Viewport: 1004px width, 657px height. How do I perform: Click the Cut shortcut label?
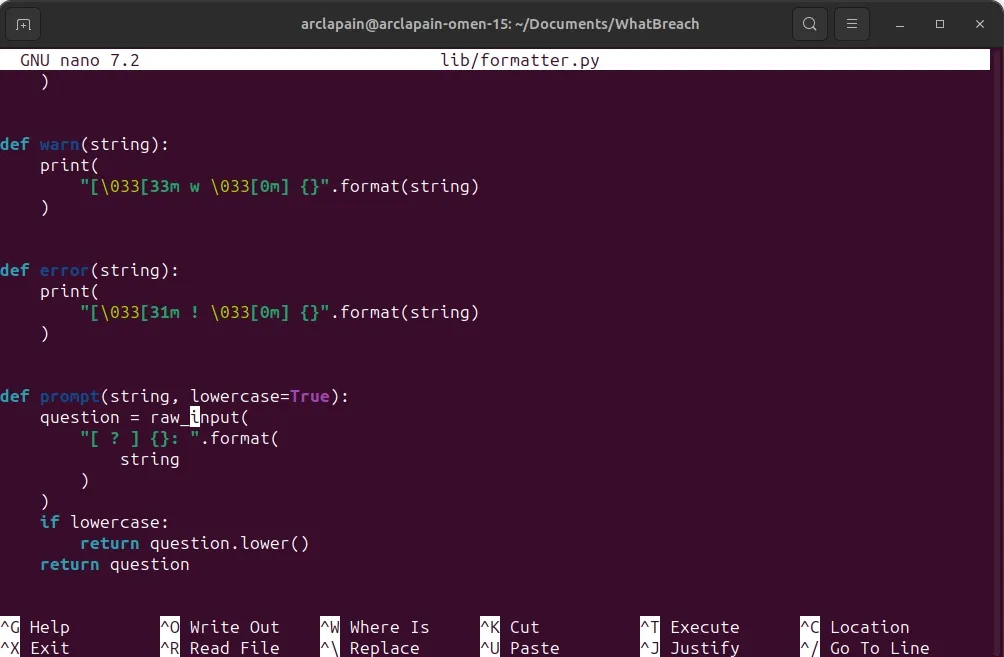pyautogui.click(x=523, y=627)
